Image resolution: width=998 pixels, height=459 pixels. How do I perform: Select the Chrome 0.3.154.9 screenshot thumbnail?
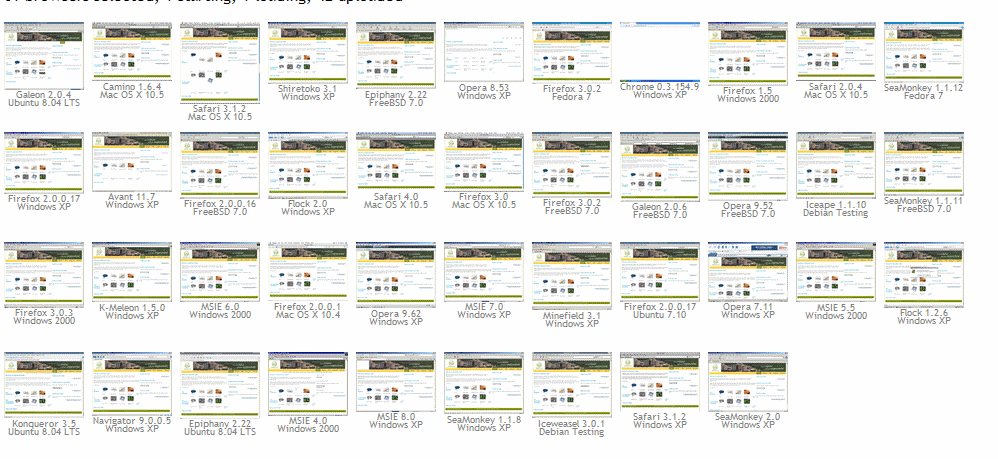click(659, 52)
